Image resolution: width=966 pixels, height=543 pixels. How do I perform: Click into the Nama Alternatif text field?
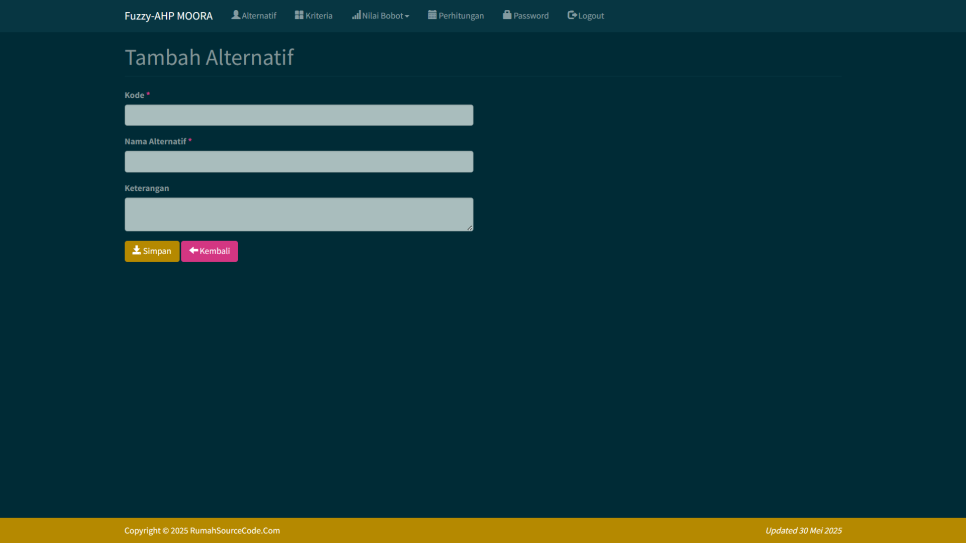pyautogui.click(x=298, y=162)
